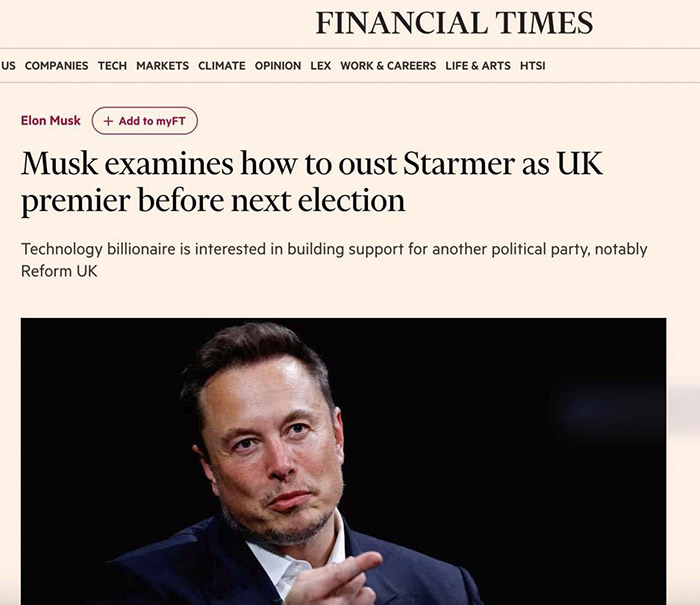Screen dimensions: 700x605
Task: Open the Tech section
Action: pos(112,66)
